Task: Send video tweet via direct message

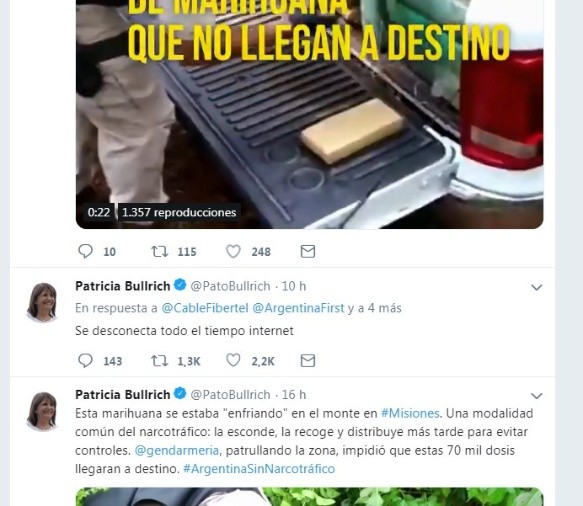Action: [308, 251]
